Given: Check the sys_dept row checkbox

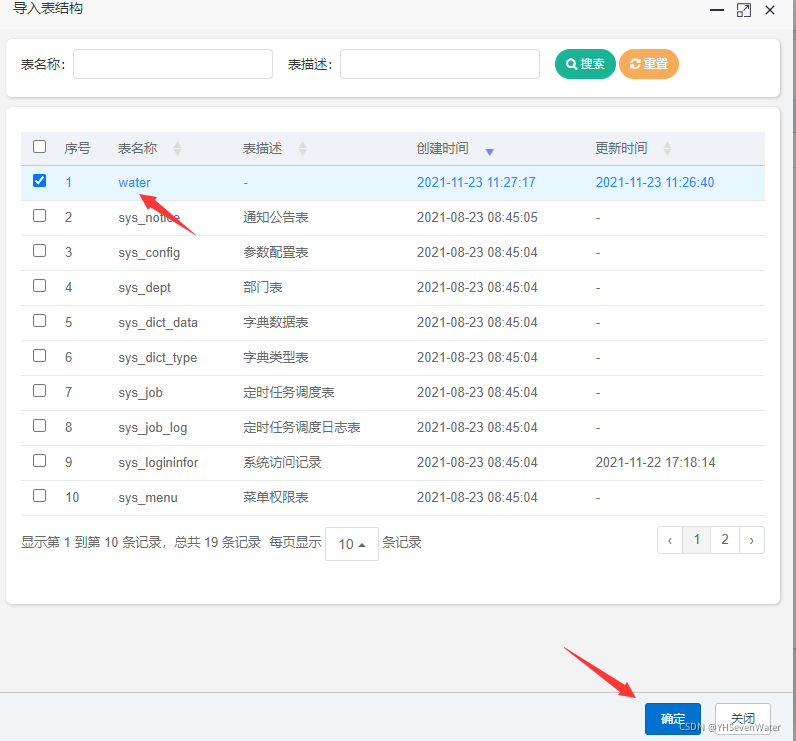Looking at the screenshot, I should click(x=40, y=286).
